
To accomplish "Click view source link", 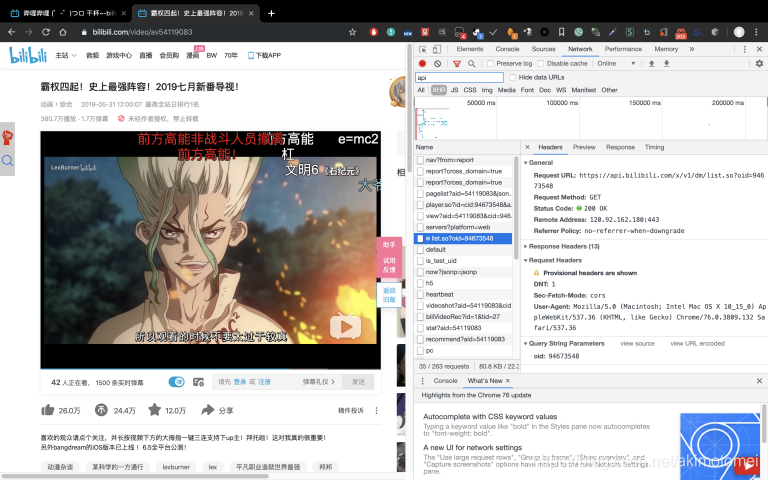I will [637, 344].
